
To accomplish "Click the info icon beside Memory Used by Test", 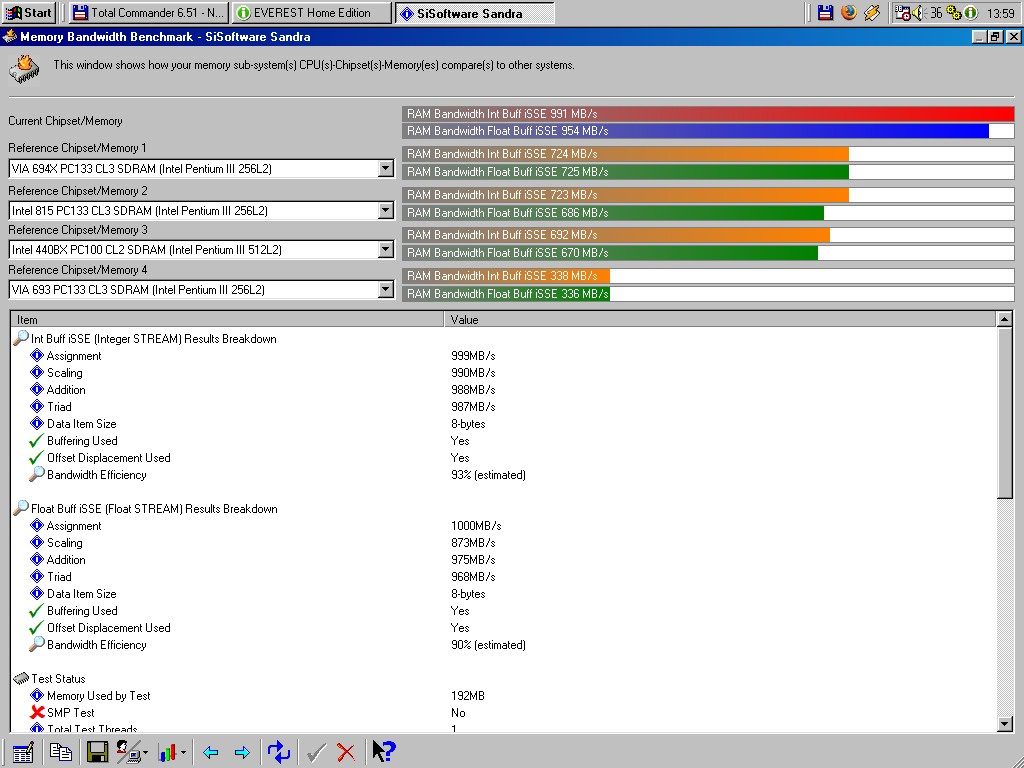I will 37,696.
